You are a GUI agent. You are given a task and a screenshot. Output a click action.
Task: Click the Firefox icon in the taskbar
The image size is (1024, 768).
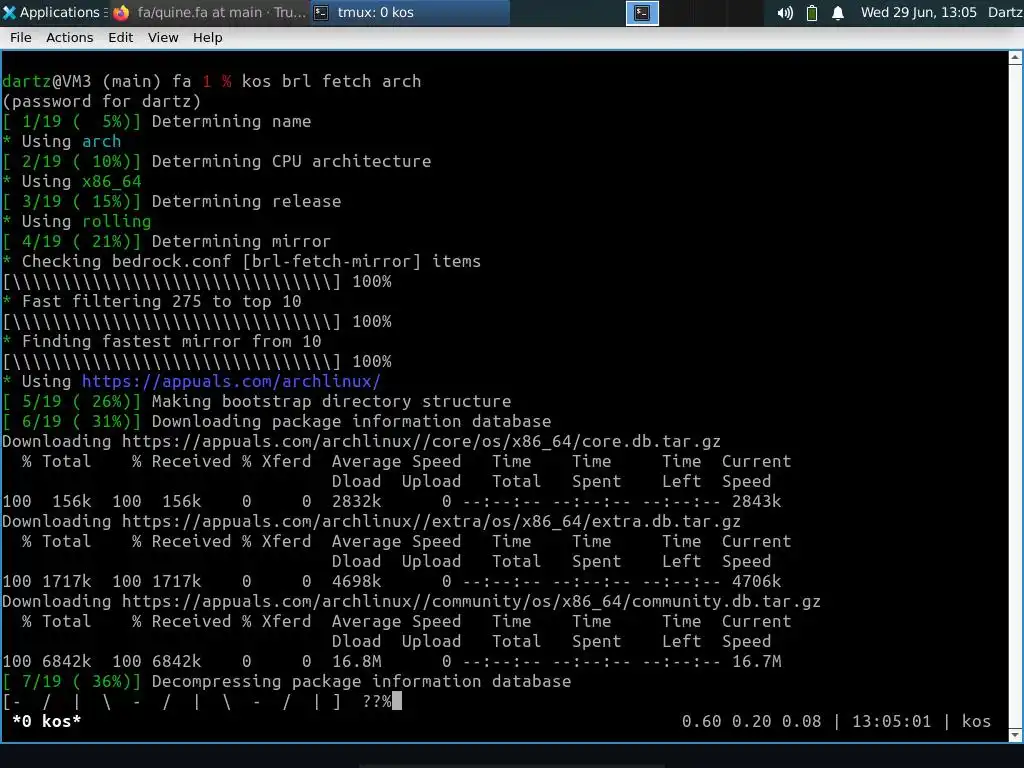[x=121, y=12]
